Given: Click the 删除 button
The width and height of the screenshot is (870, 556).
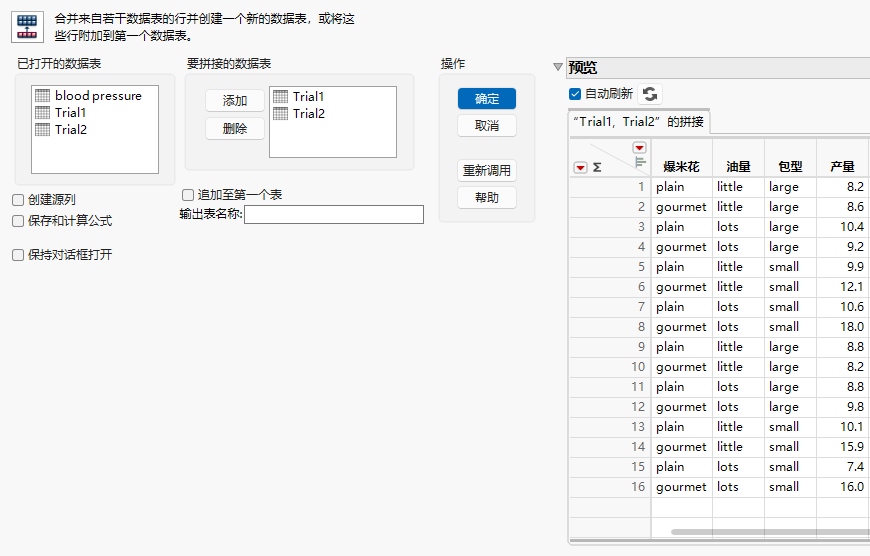Looking at the screenshot, I should pyautogui.click(x=235, y=129).
